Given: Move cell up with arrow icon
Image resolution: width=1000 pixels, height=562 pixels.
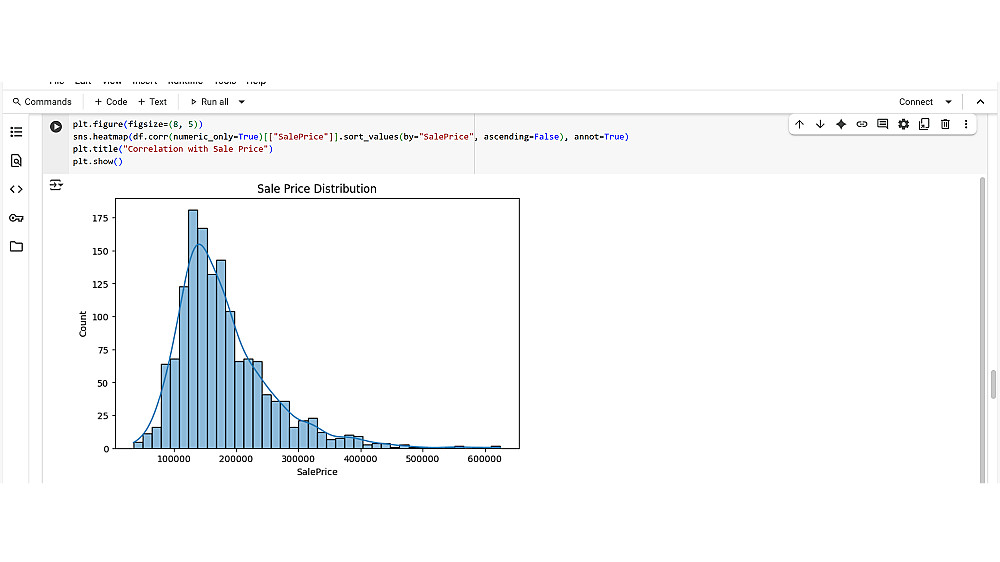Looking at the screenshot, I should 799,124.
